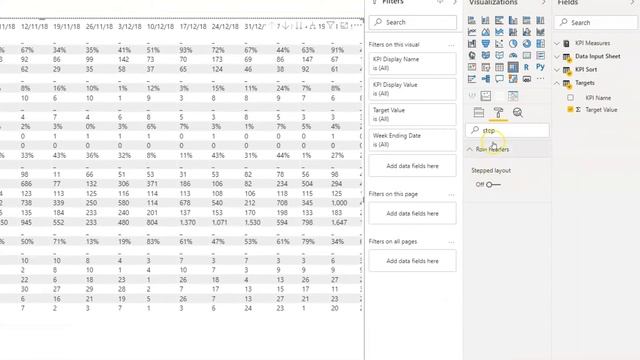
Task: Select the Filled map visual
Action: [485, 55]
